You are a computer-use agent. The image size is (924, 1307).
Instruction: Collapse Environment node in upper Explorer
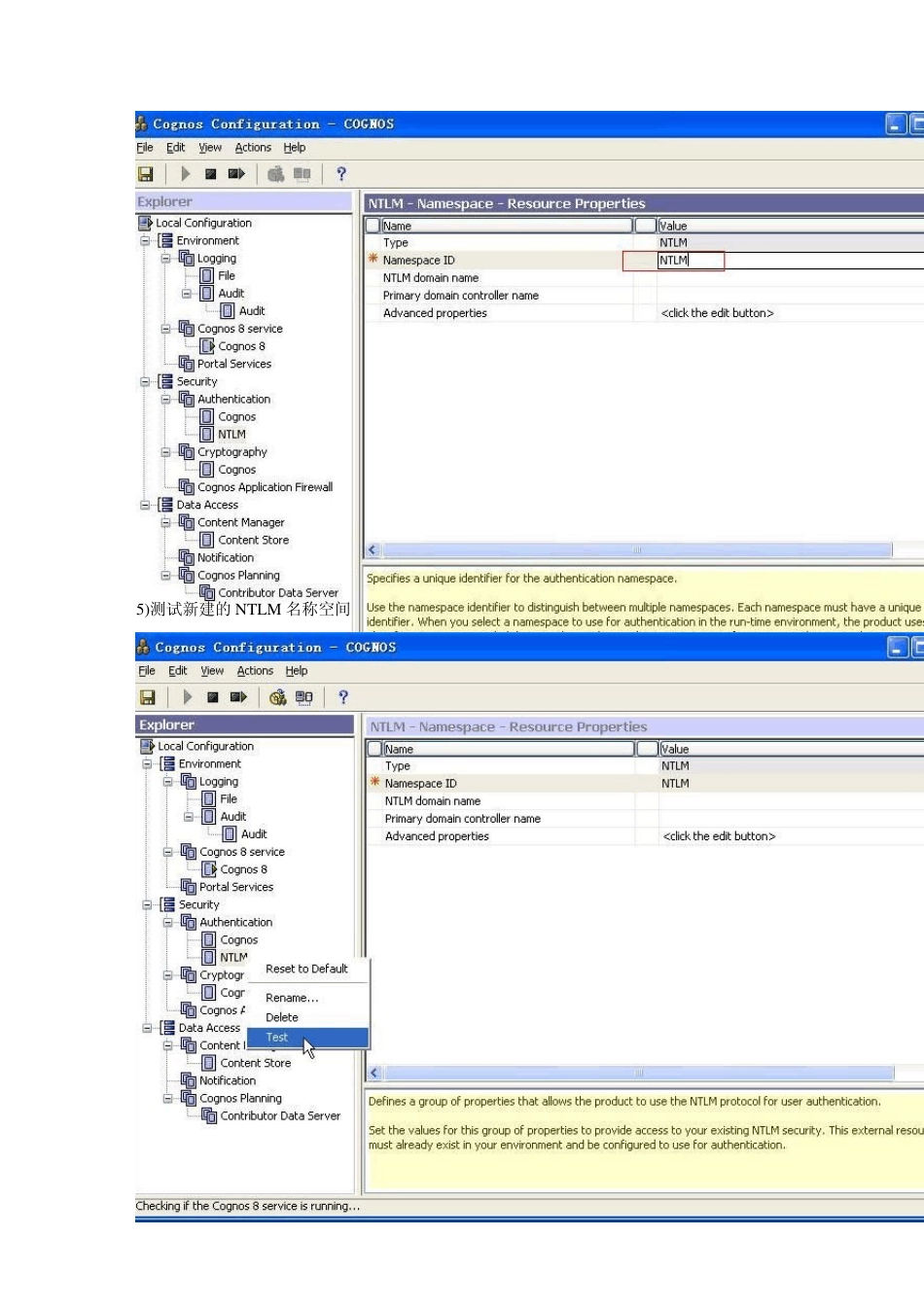click(145, 241)
